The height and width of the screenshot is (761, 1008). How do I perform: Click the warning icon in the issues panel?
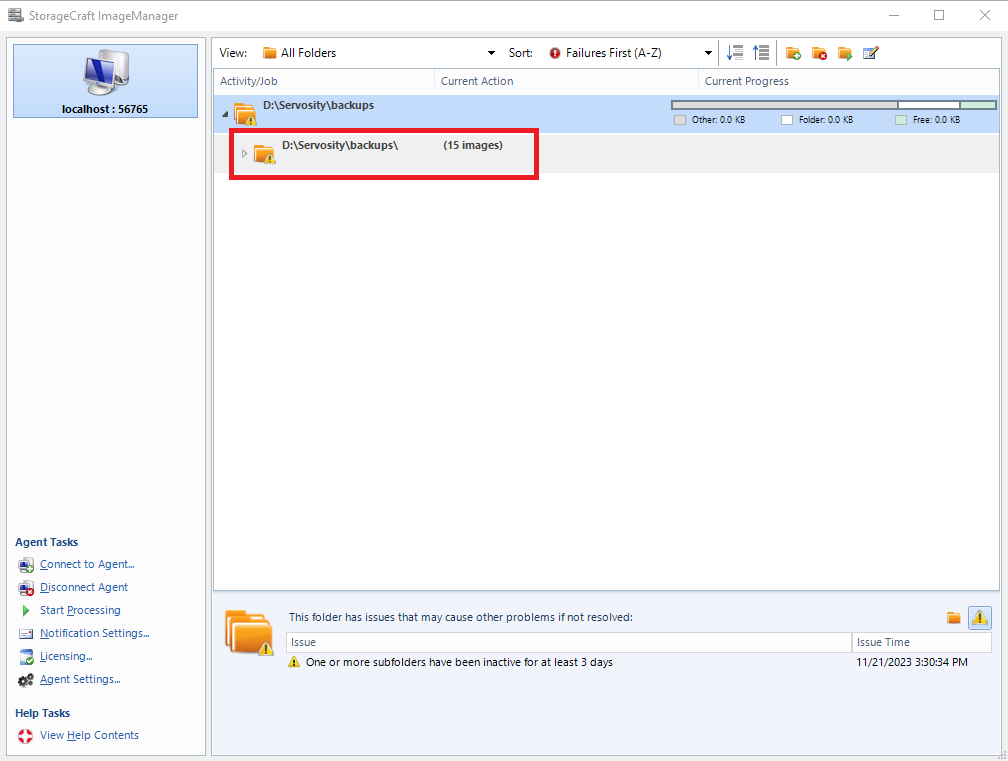[x=979, y=617]
